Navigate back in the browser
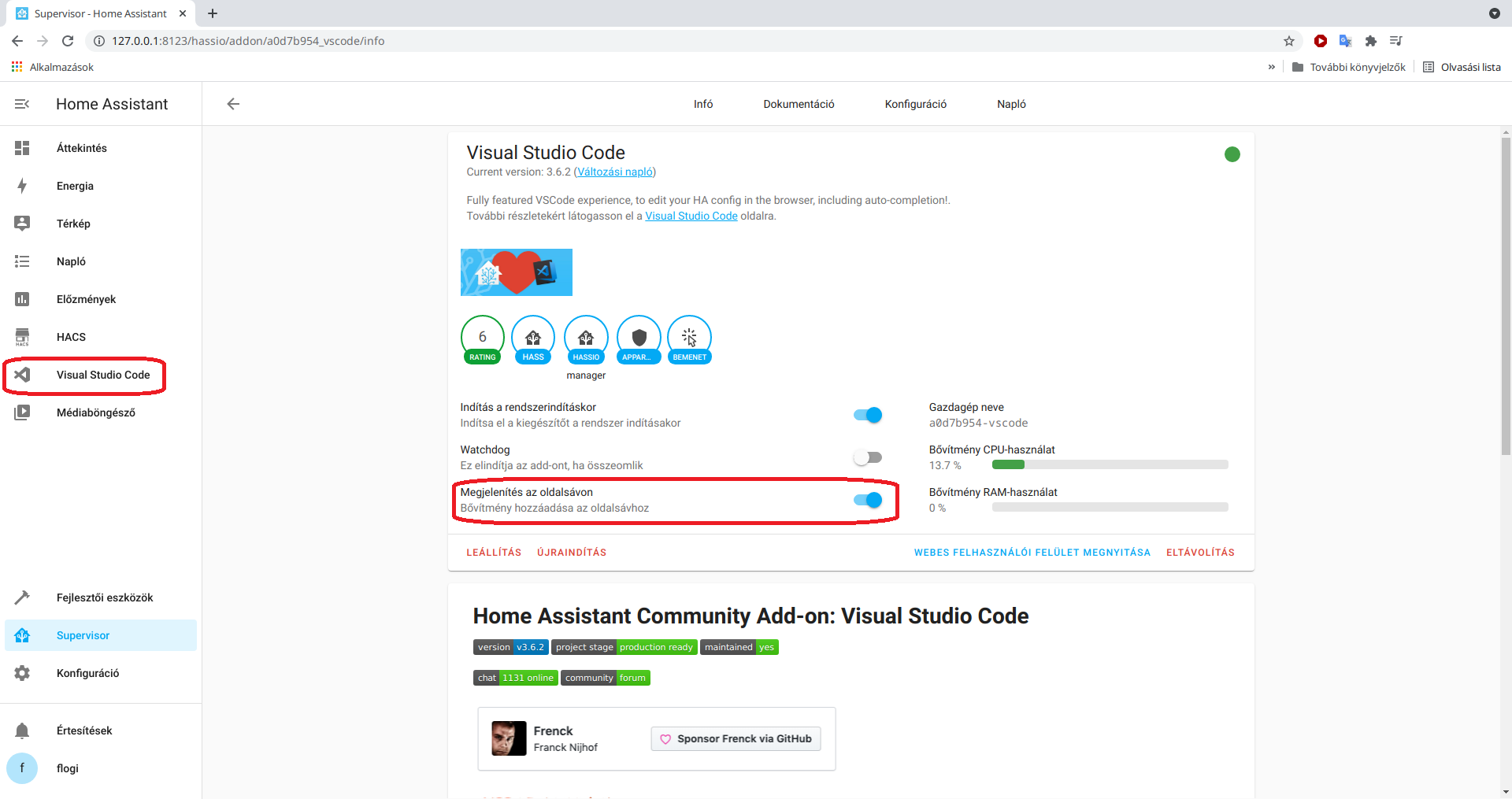1512x799 pixels. point(17,41)
